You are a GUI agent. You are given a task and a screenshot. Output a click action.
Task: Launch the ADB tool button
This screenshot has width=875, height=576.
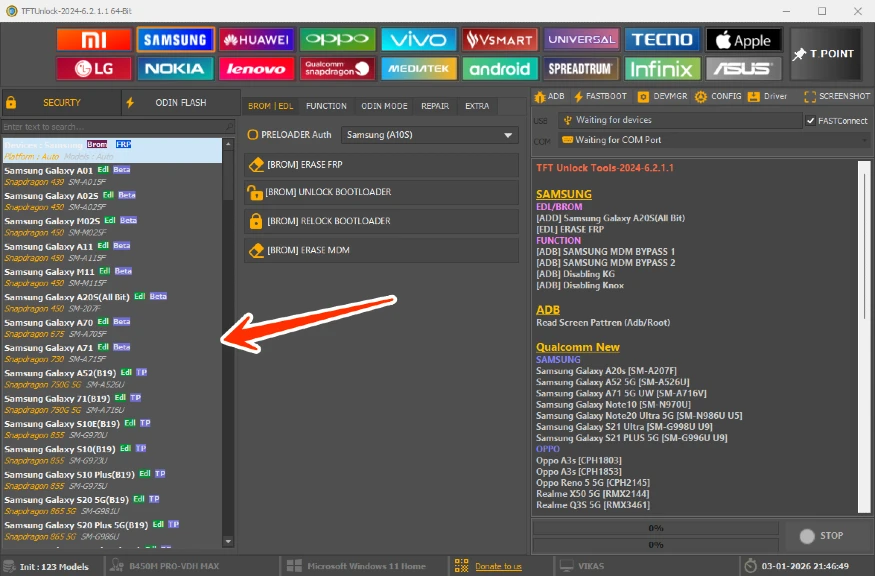[x=550, y=96]
